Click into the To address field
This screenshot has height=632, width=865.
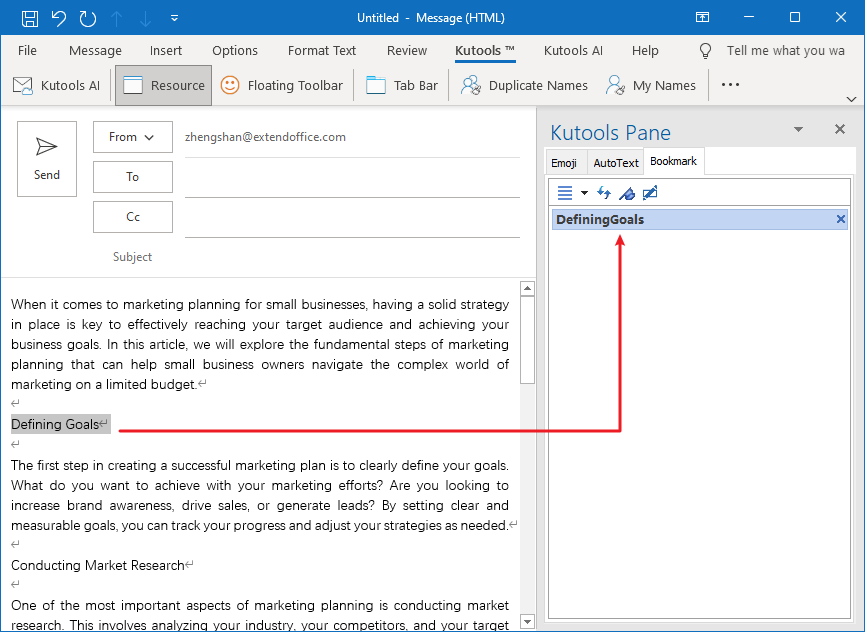(352, 179)
